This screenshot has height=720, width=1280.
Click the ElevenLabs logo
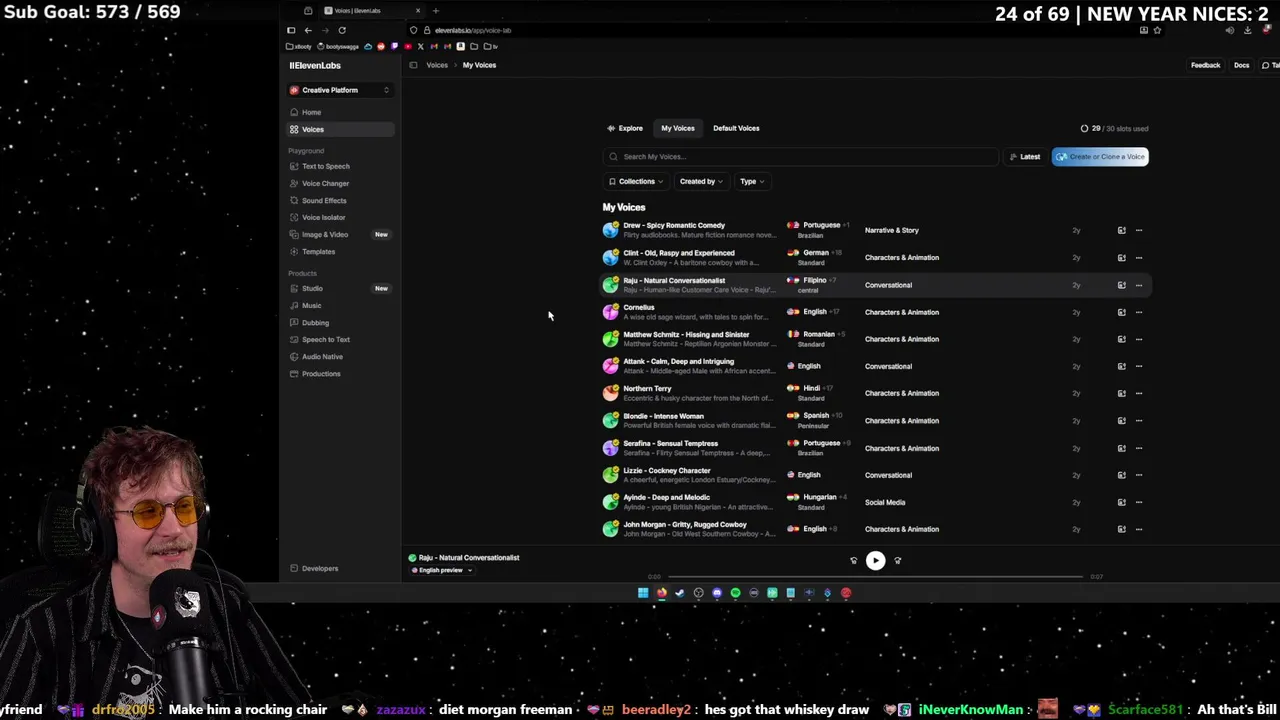tap(315, 65)
